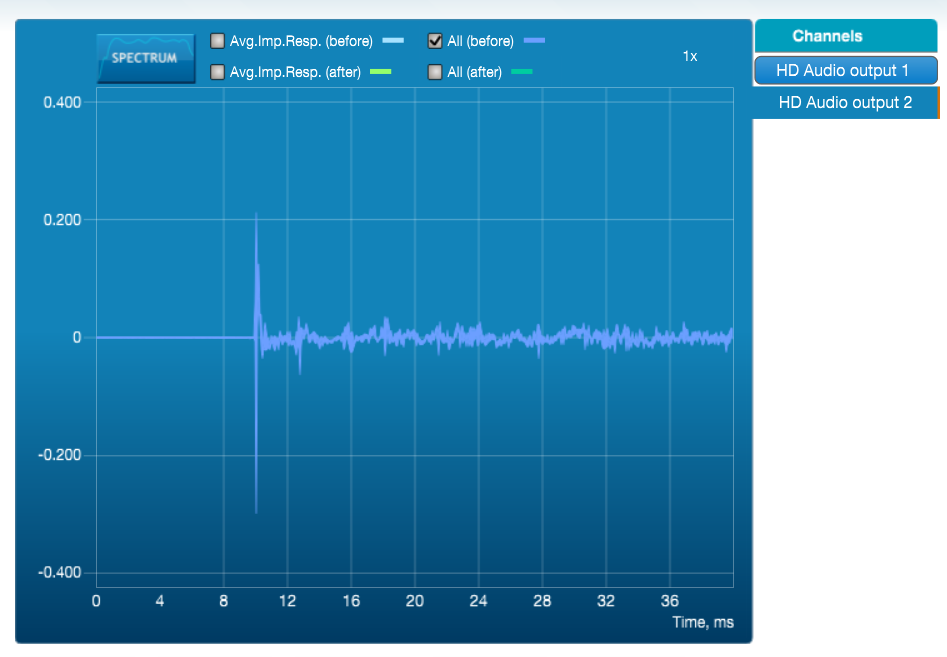Image resolution: width=947 pixels, height=657 pixels.
Task: Click the 36 ms time axis label
Action: [670, 601]
